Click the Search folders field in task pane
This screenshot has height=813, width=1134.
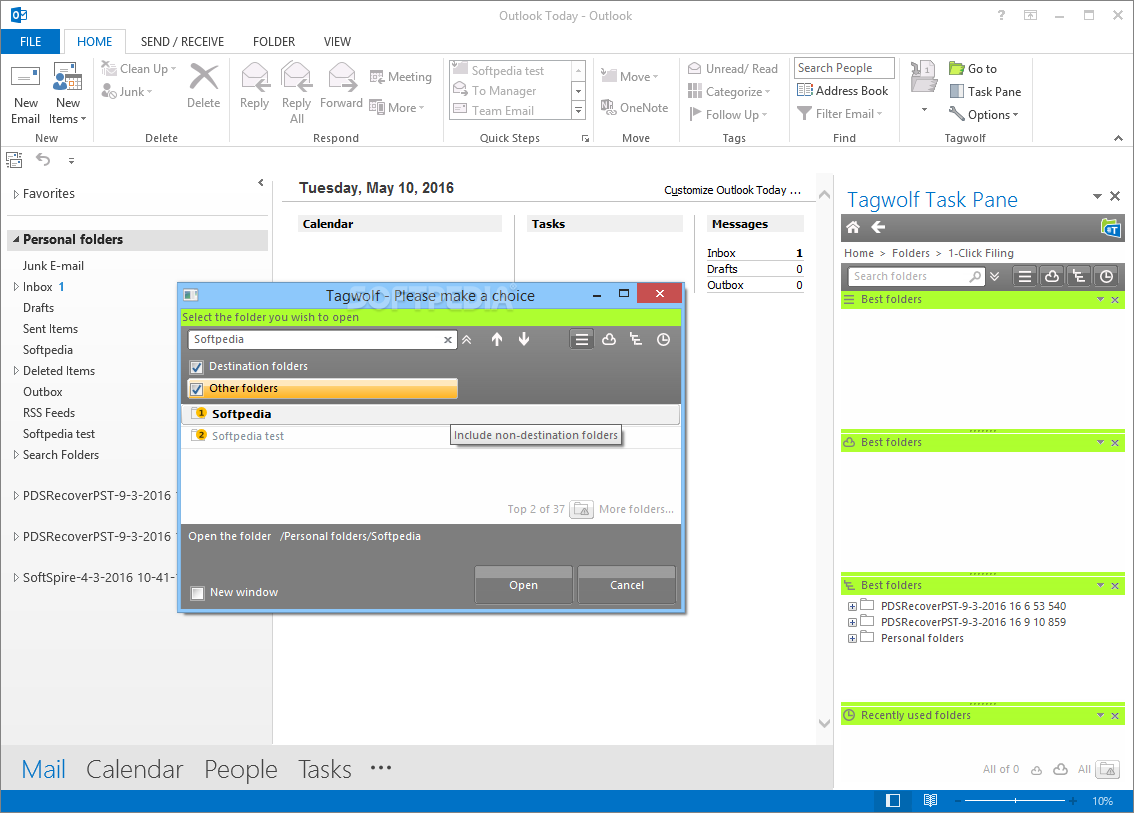916,276
